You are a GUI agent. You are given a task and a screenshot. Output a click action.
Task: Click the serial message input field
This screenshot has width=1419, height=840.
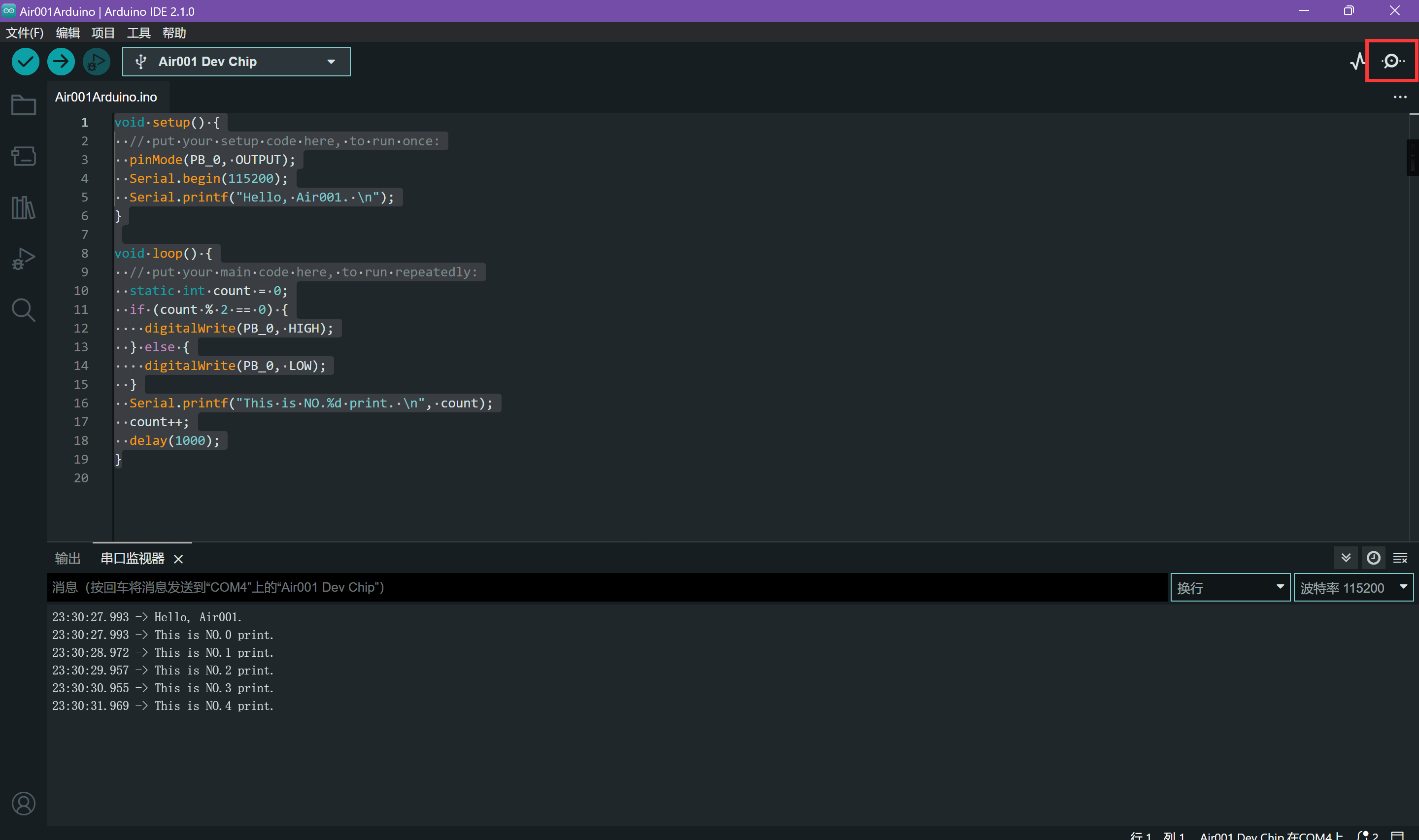pos(606,588)
